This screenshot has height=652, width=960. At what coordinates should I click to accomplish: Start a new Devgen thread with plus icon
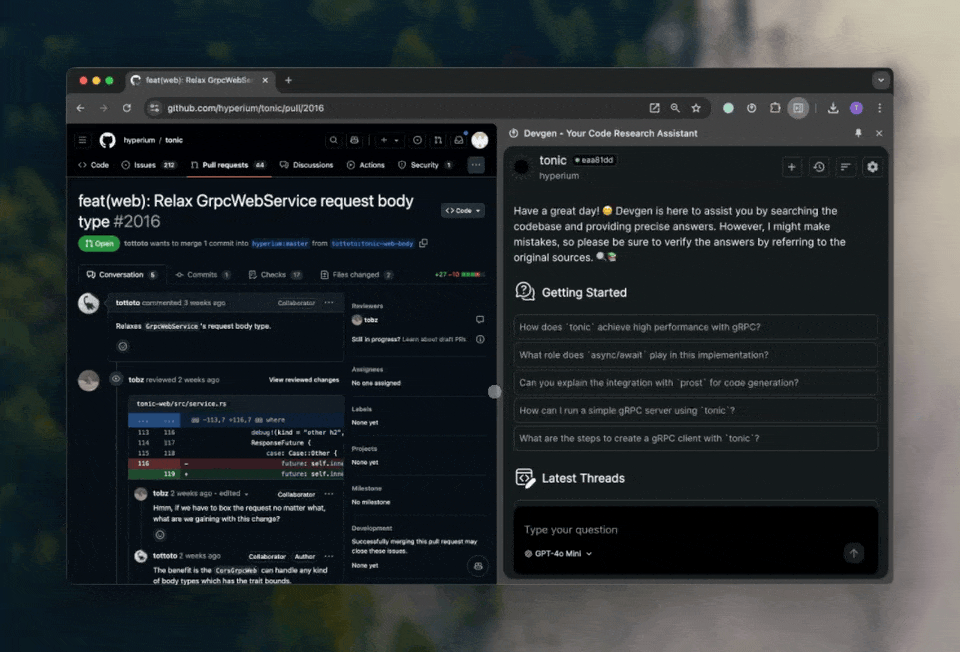coord(792,167)
